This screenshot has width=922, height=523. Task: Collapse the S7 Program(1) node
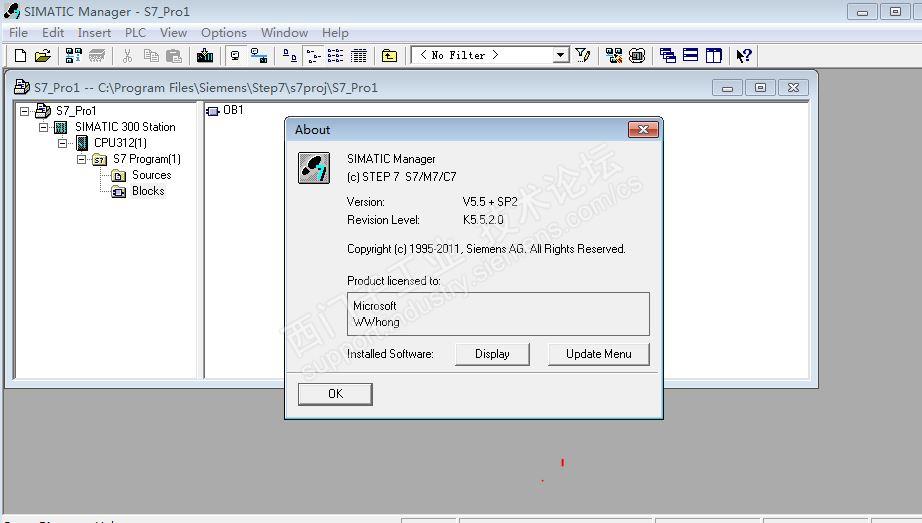(82, 159)
